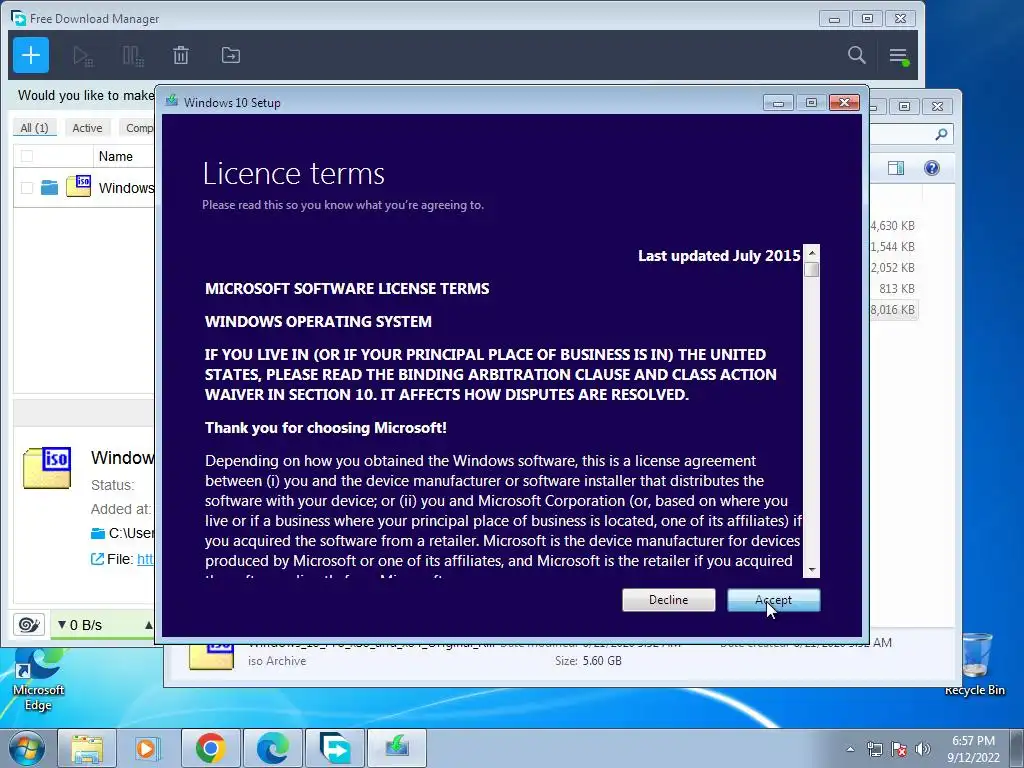The image size is (1024, 768).
Task: Select the Active filter tab
Action: point(88,128)
